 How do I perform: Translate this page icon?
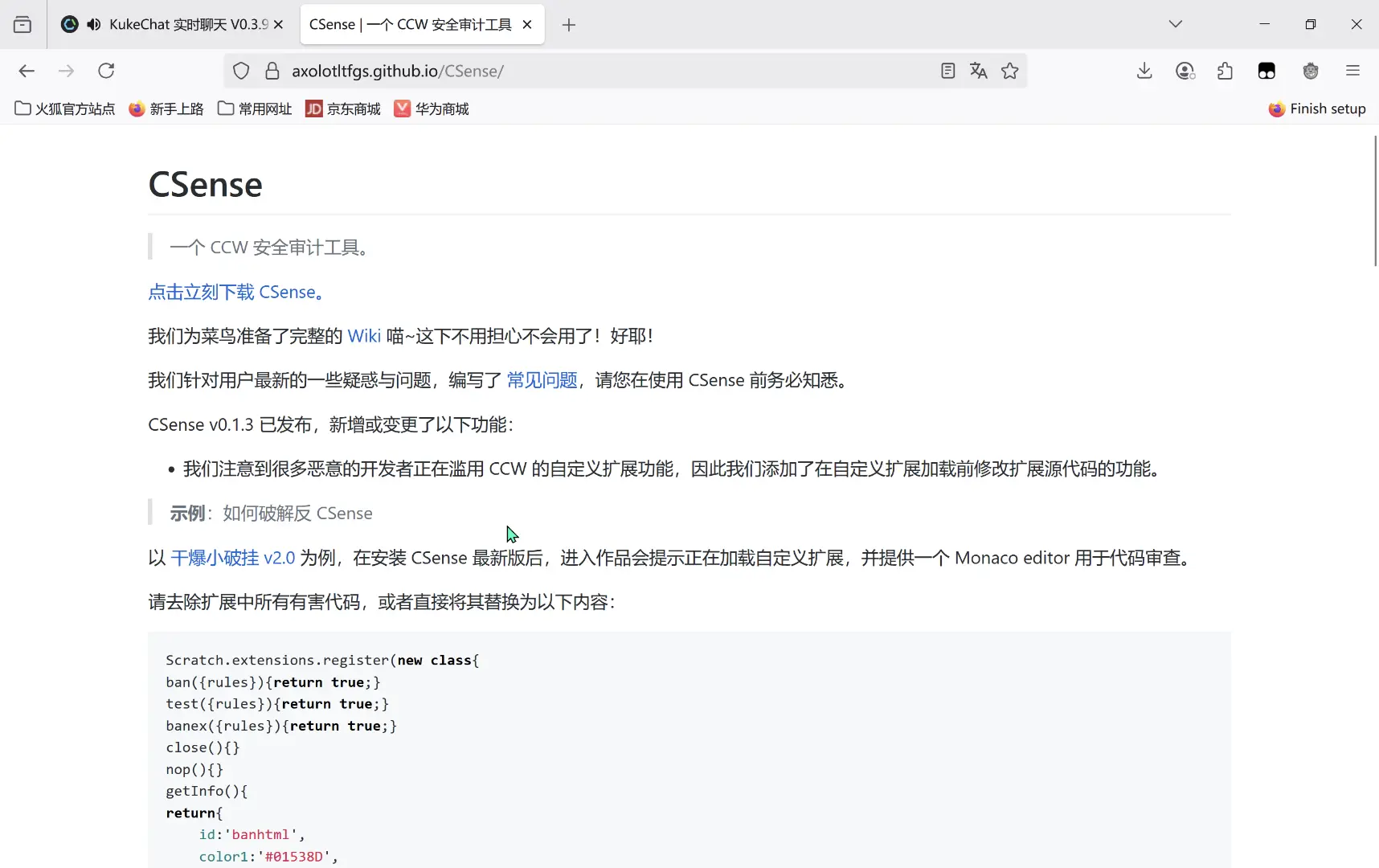(979, 71)
